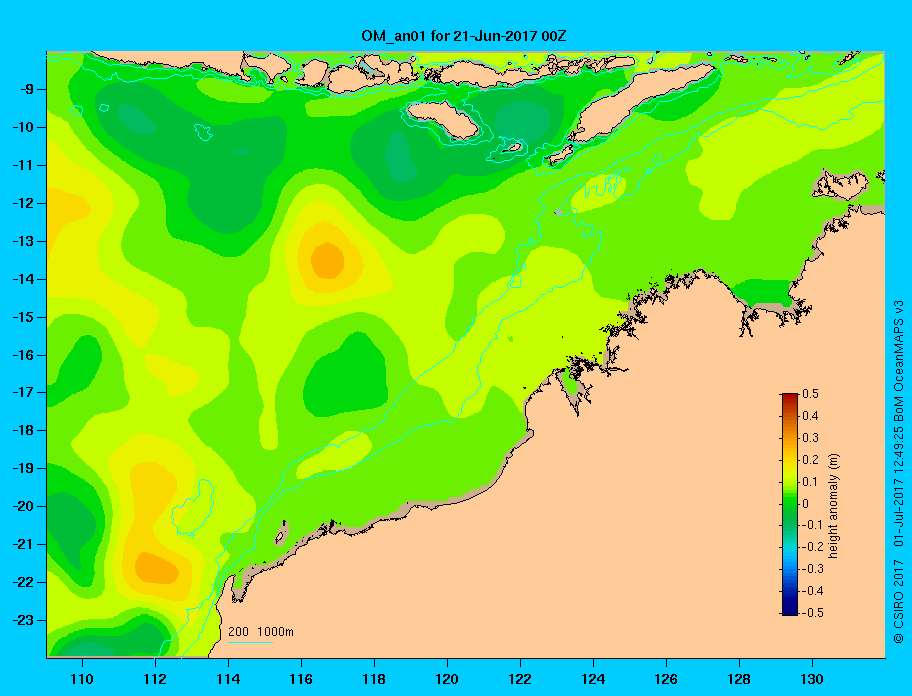Click the cyan contour legend line sample

250,642
